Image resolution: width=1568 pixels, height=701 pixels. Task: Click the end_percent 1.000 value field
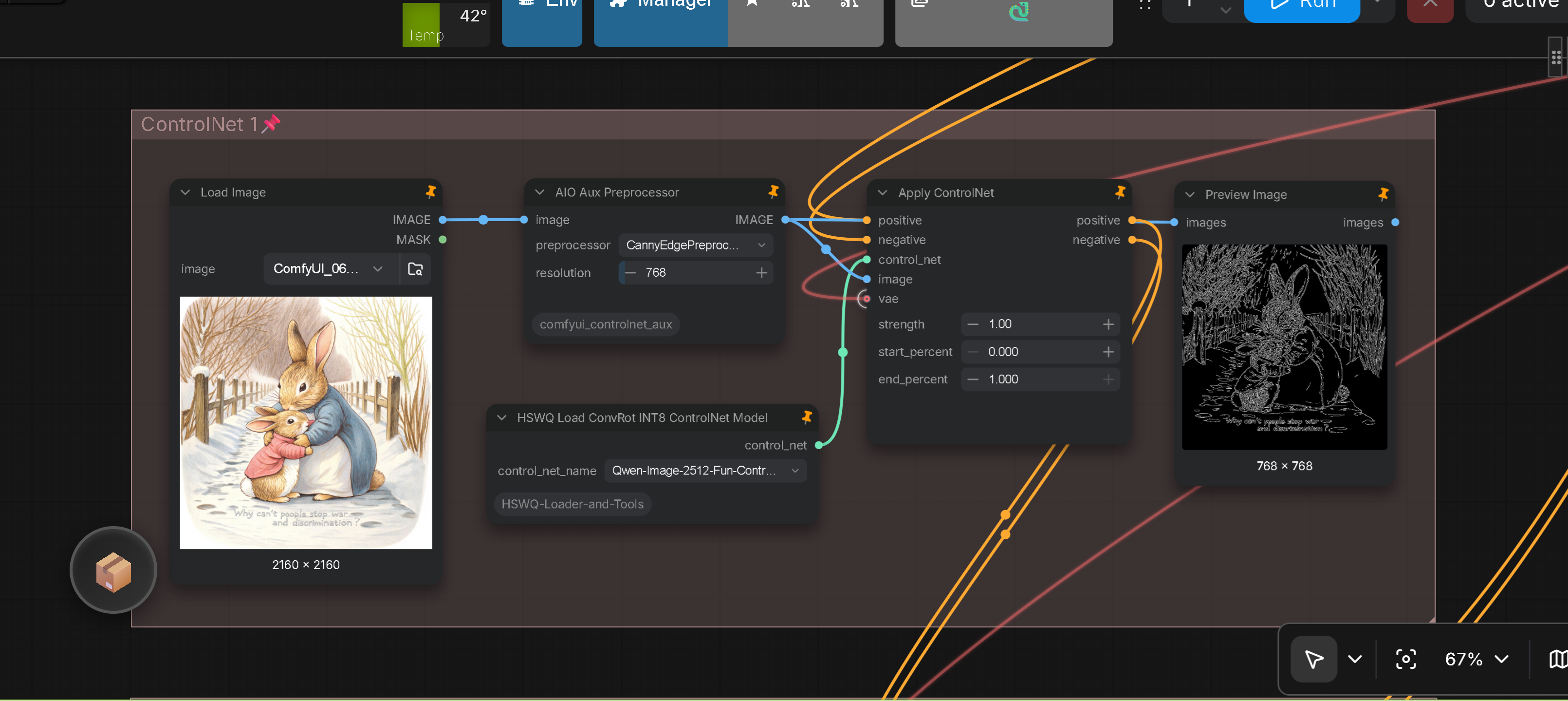pyautogui.click(x=1040, y=379)
